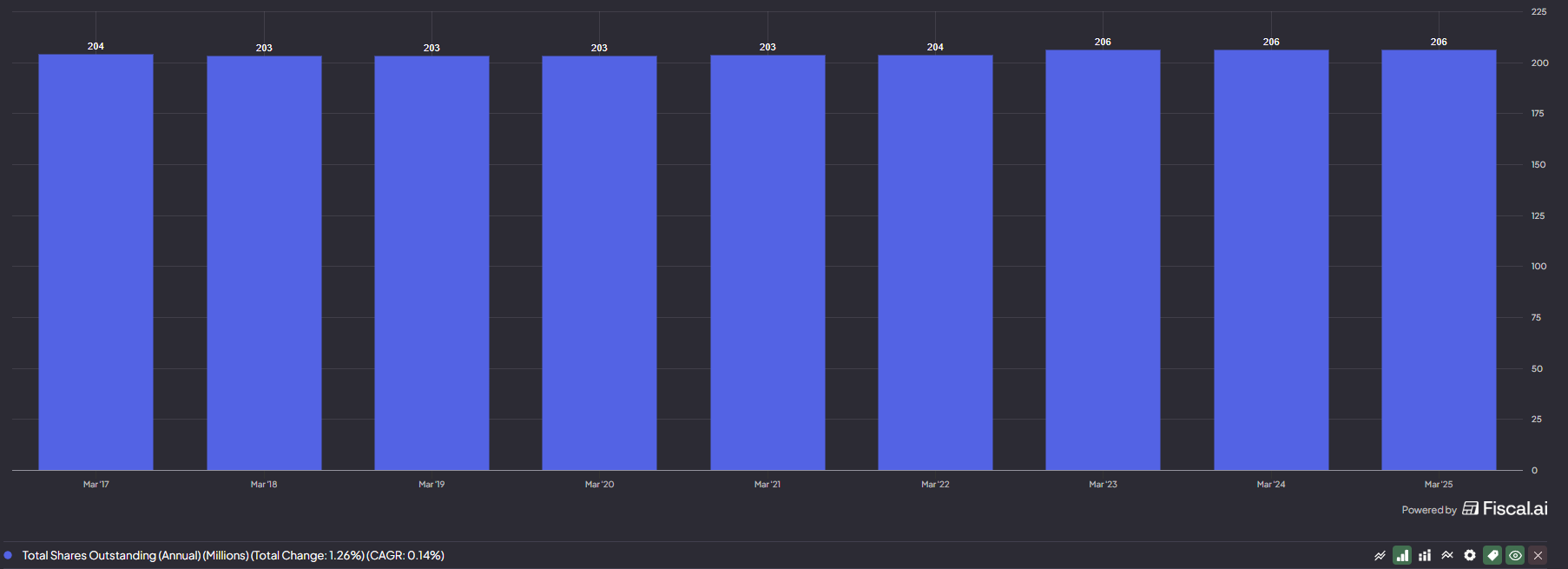
Task: Switch series to line chart type
Action: click(1380, 555)
